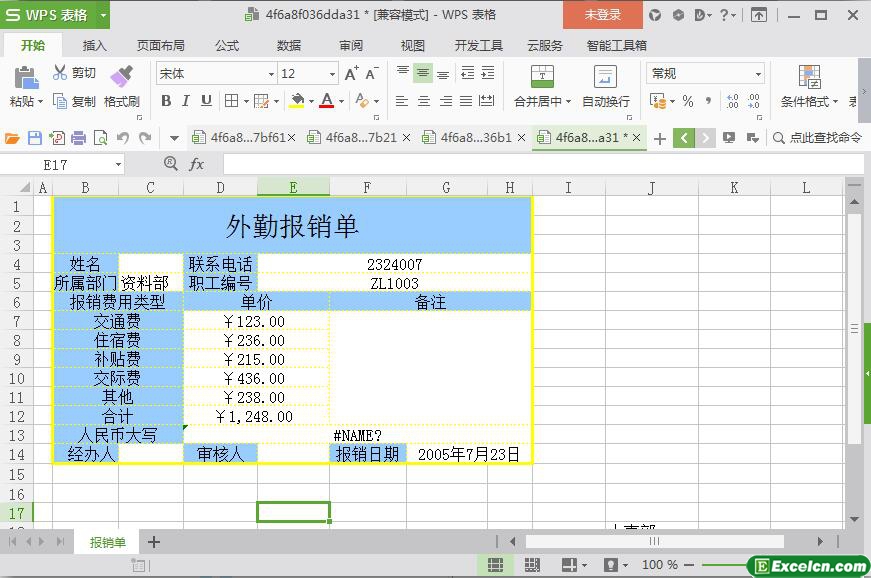The width and height of the screenshot is (871, 578).
Task: Add a new sheet with the plus button
Action: click(154, 542)
